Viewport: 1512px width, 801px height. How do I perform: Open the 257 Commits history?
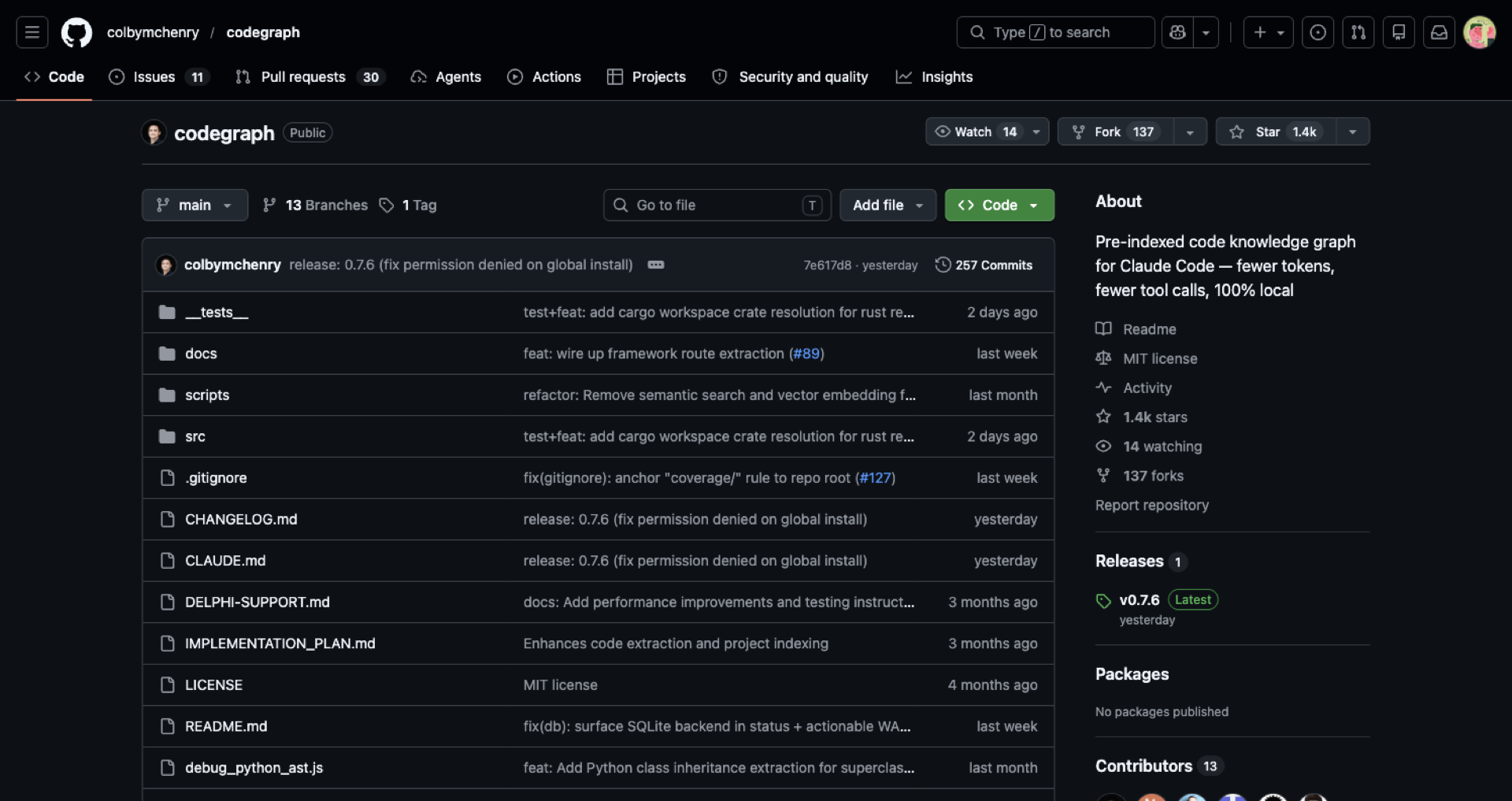pos(984,265)
